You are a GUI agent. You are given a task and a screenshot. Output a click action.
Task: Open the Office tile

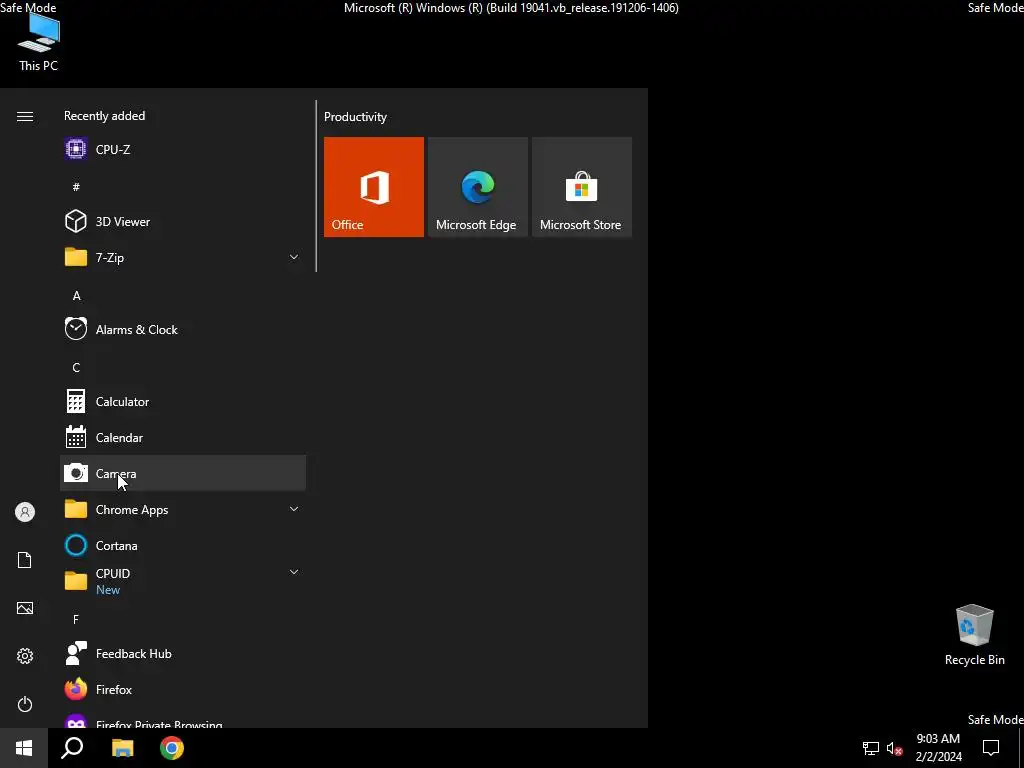click(374, 187)
